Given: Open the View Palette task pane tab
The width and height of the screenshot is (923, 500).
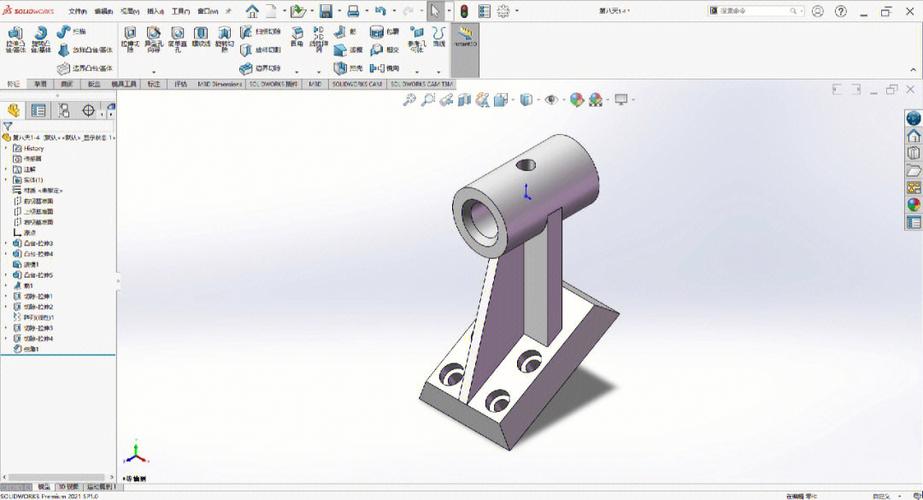Looking at the screenshot, I should click(913, 187).
